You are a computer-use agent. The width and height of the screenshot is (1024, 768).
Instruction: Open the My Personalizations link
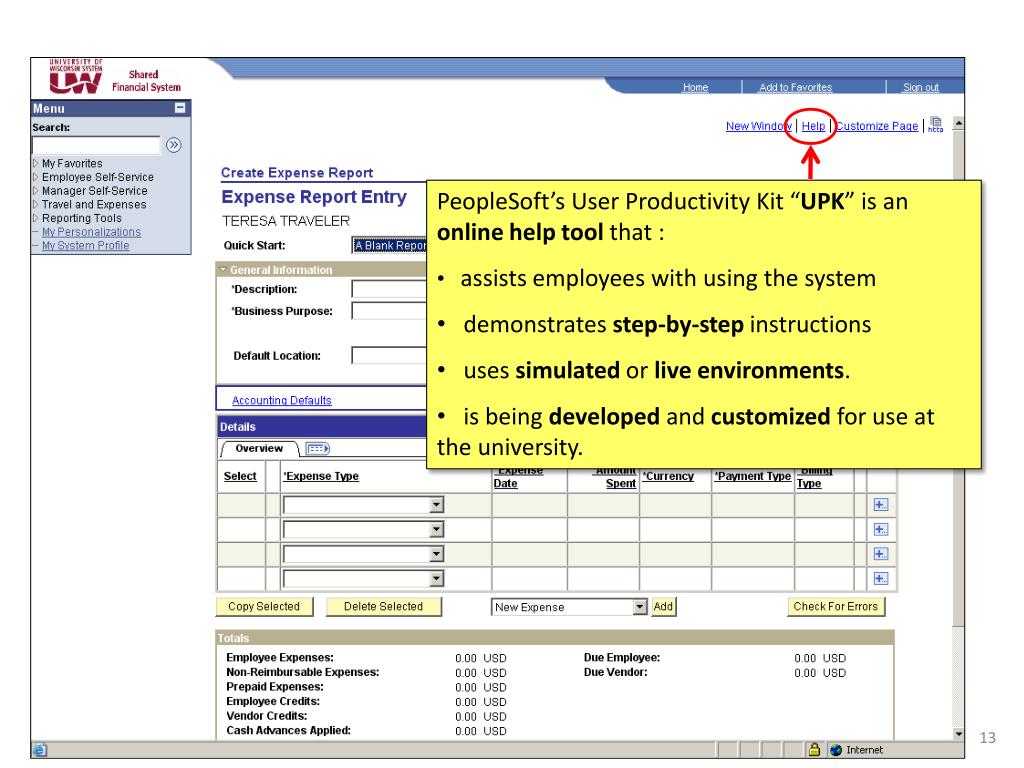point(91,232)
